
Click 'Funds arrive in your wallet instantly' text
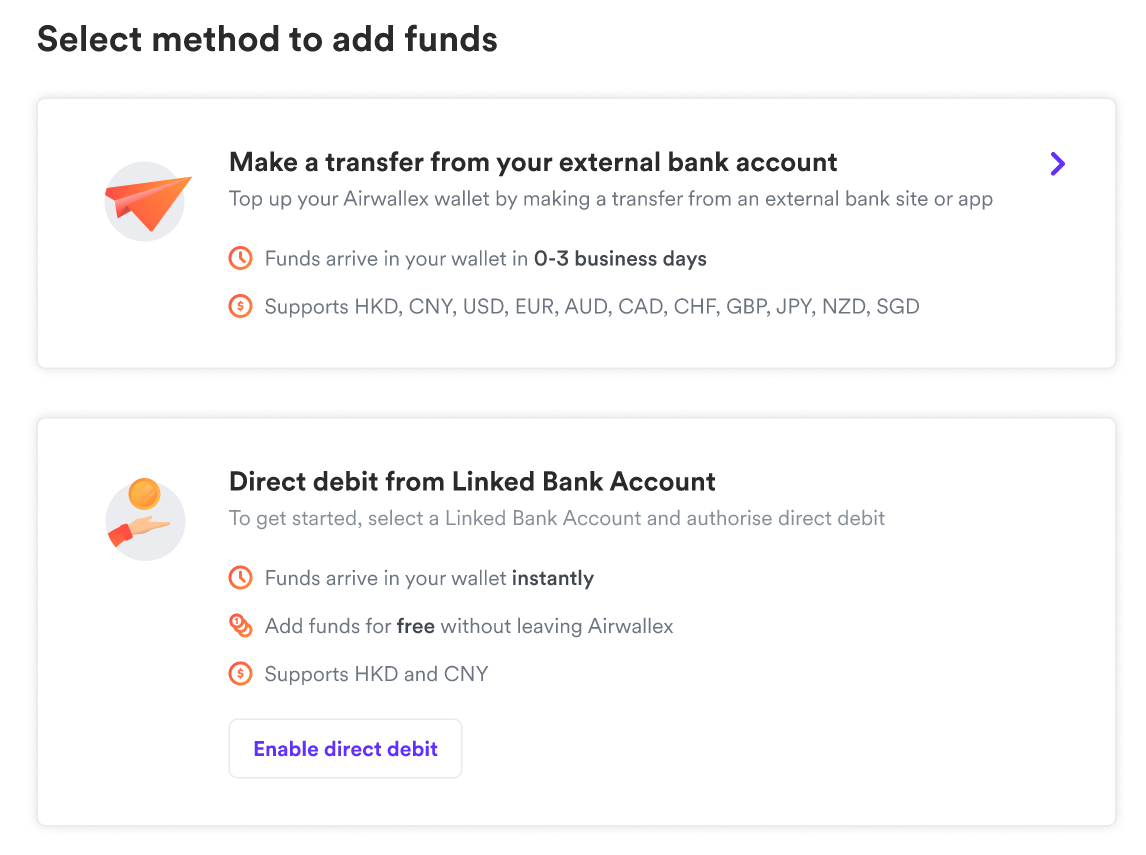click(x=429, y=578)
